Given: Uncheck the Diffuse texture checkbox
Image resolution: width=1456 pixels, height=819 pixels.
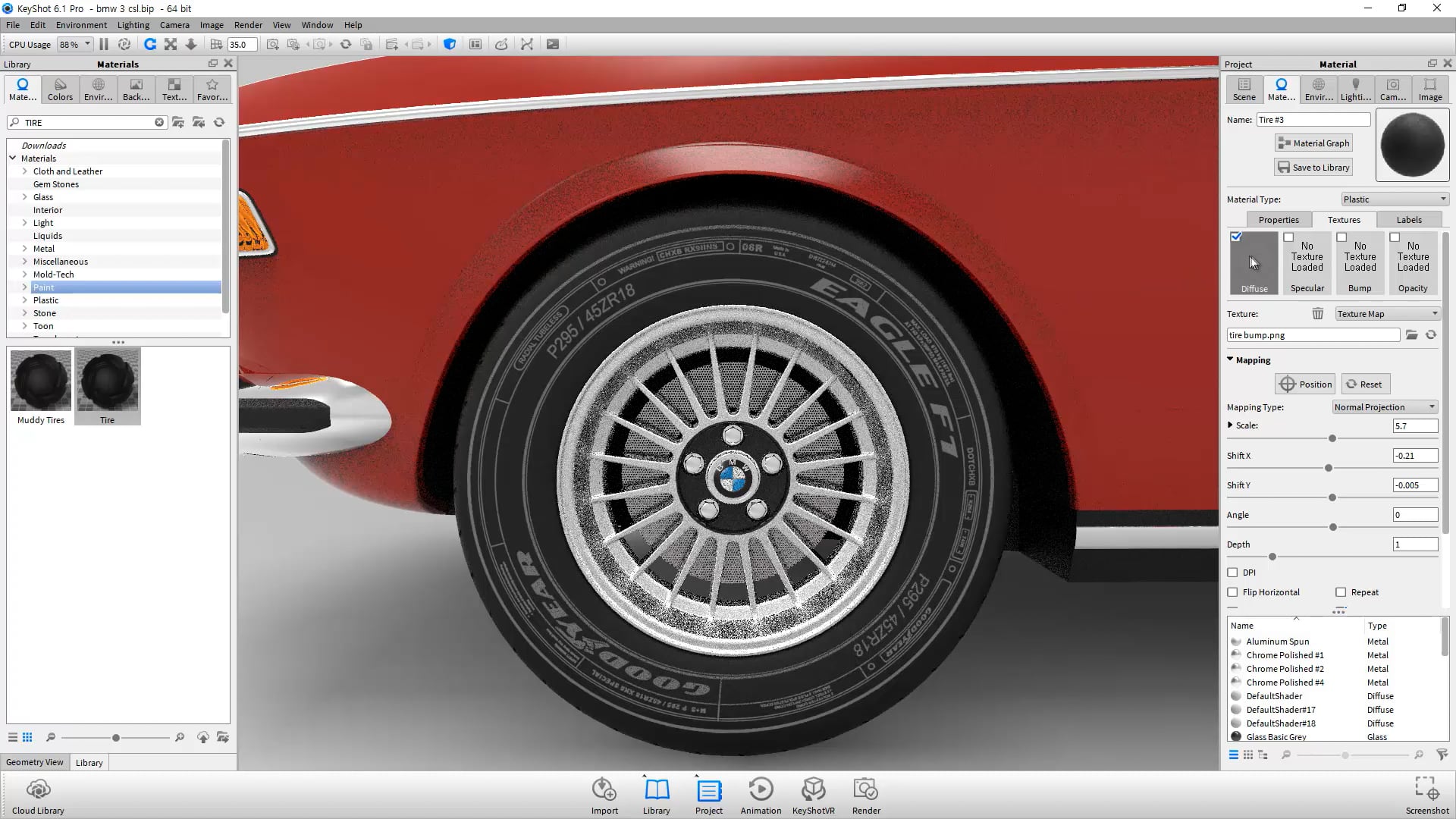Looking at the screenshot, I should pyautogui.click(x=1236, y=237).
